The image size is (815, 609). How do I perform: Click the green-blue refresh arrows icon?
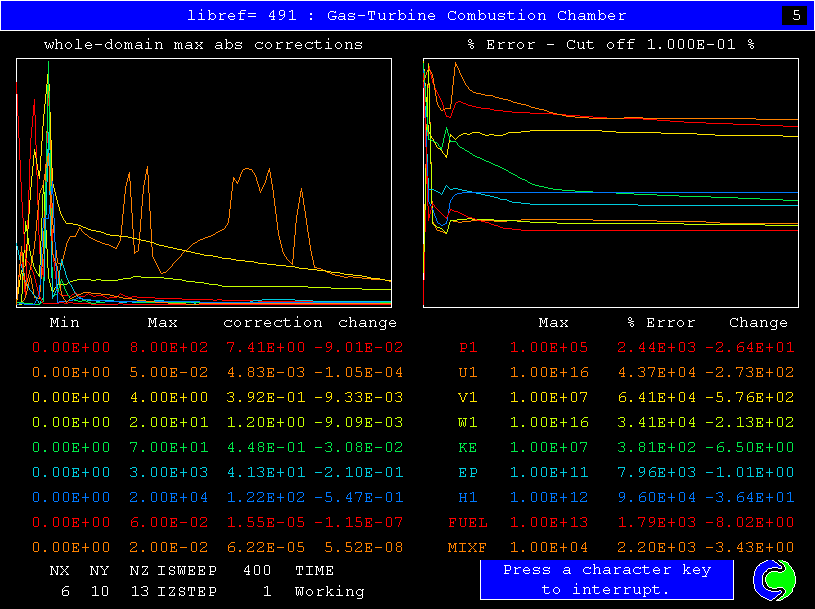point(774,580)
